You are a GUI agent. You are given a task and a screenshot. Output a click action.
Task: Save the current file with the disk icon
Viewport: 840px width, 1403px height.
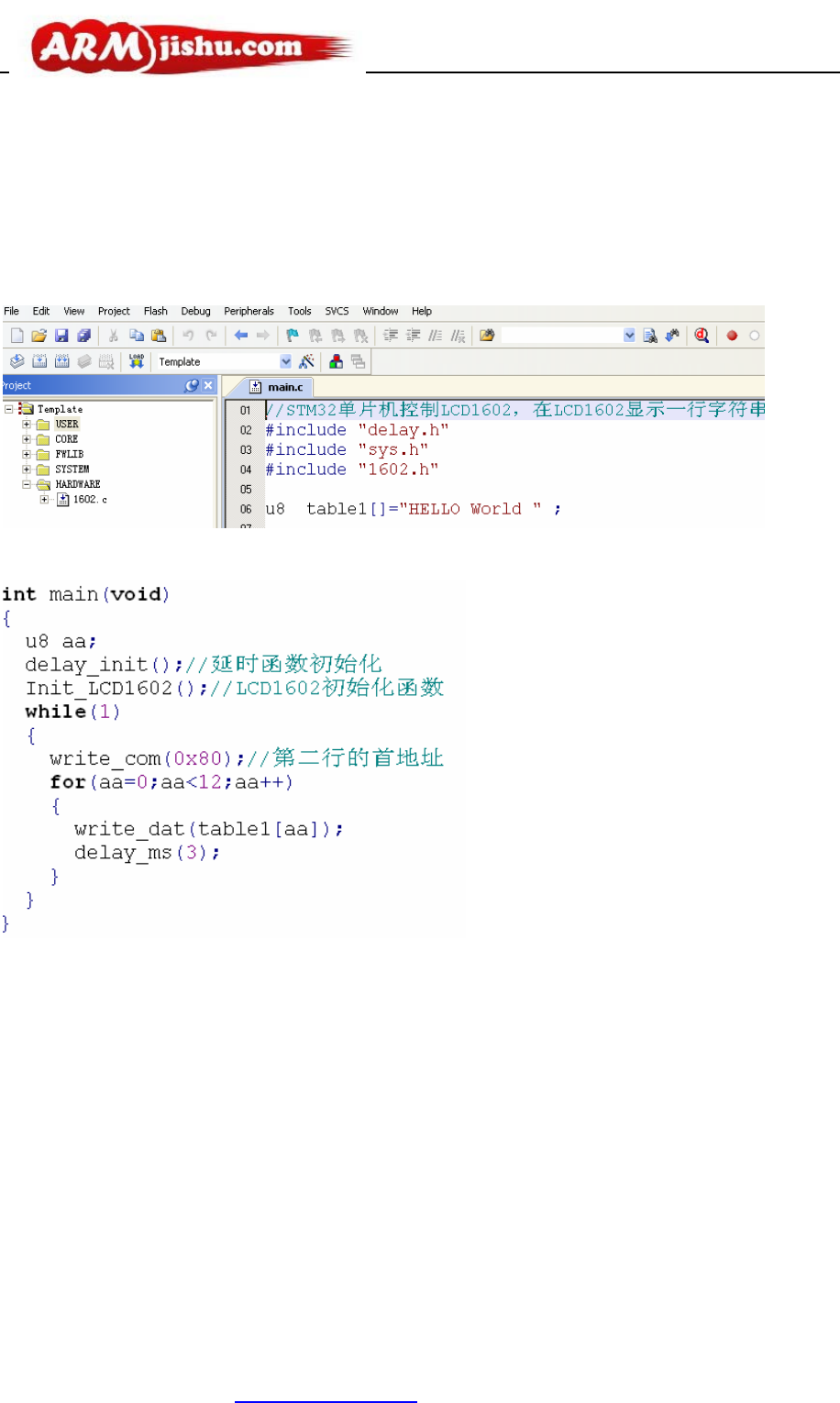coord(61,336)
